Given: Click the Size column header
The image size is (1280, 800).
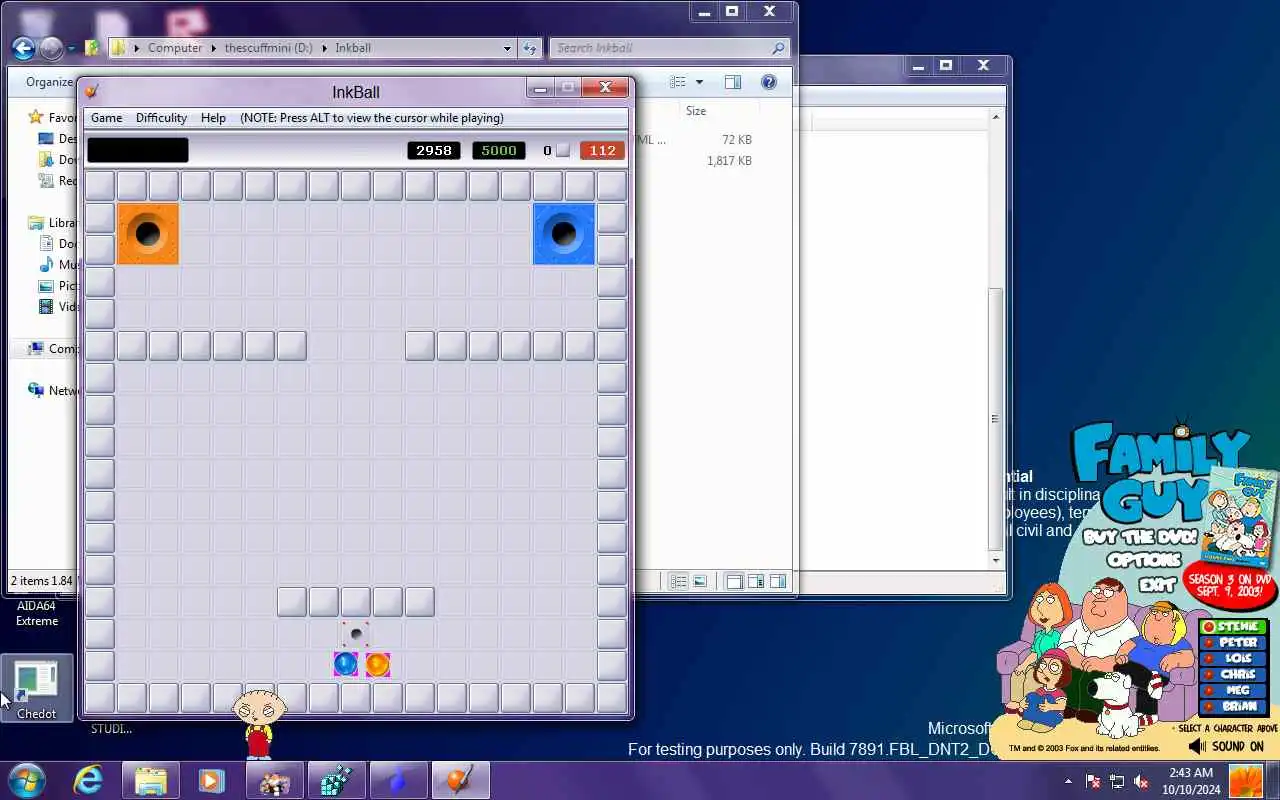Looking at the screenshot, I should tap(696, 111).
